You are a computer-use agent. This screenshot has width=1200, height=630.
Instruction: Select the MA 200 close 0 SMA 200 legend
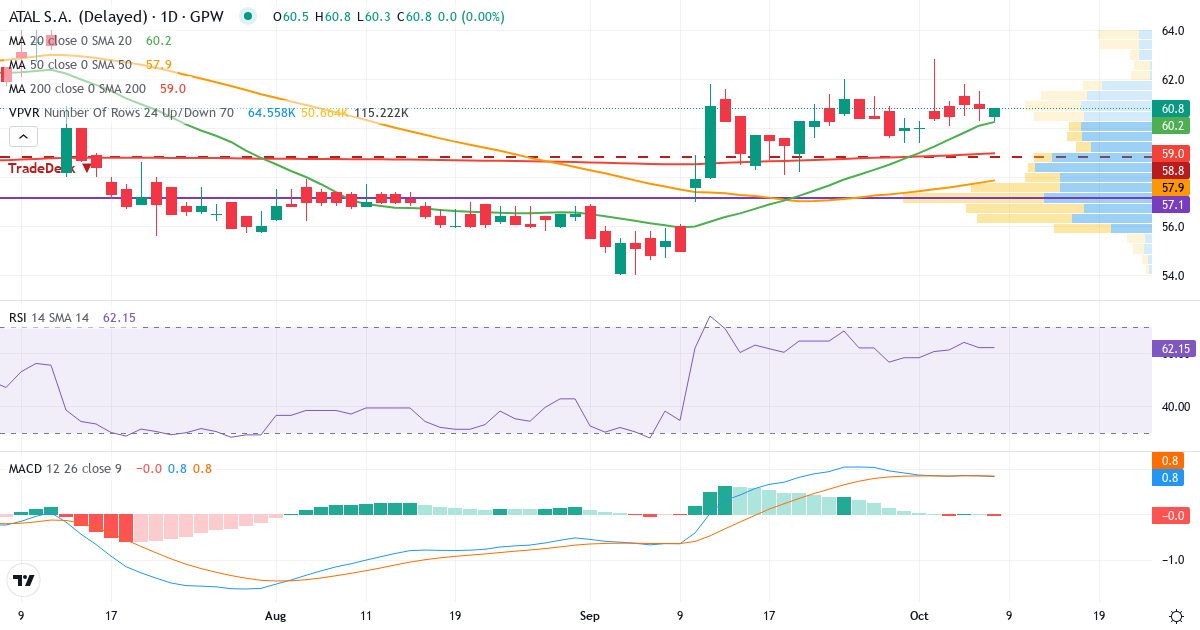77,88
